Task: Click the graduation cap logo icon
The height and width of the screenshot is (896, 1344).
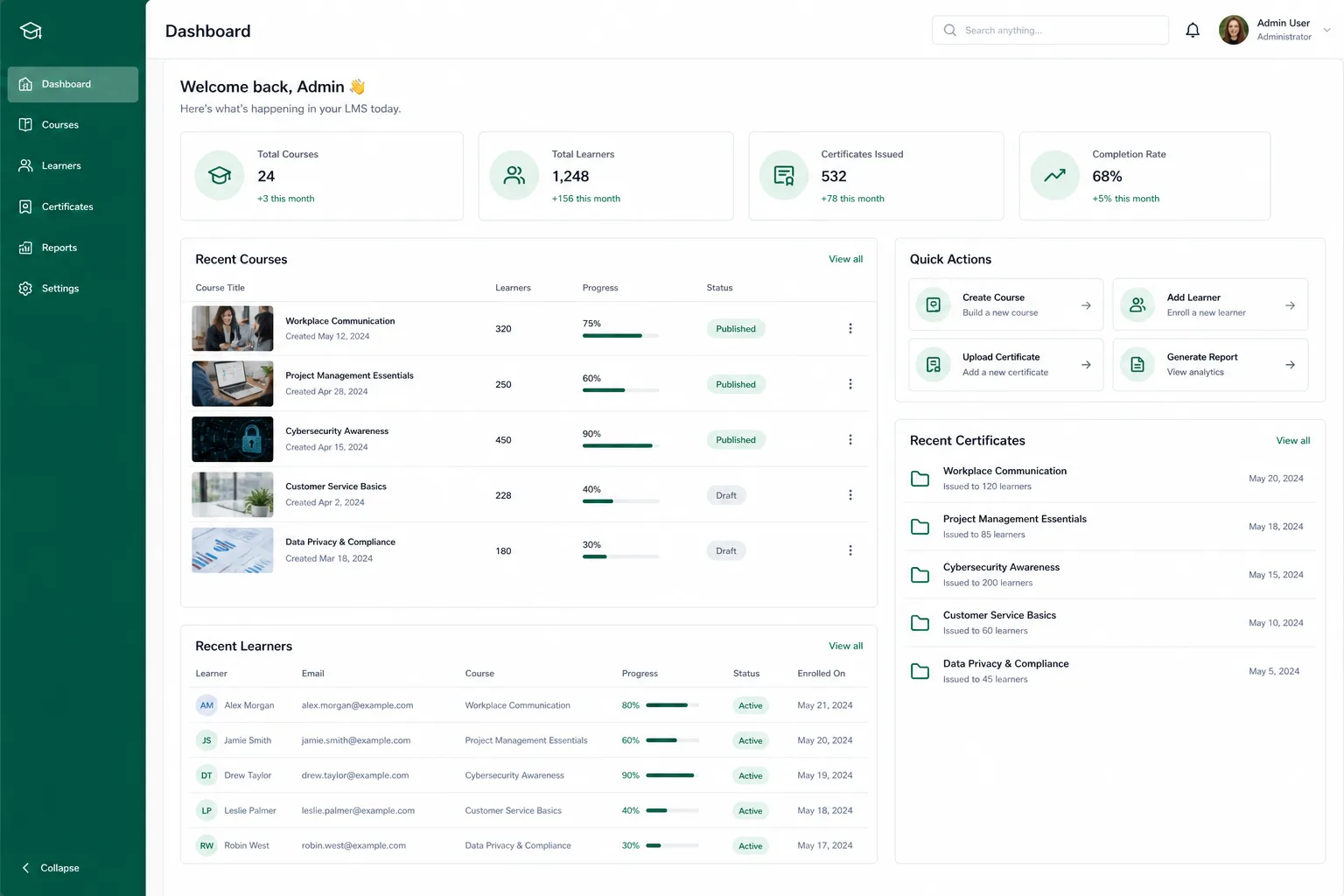Action: [x=31, y=31]
